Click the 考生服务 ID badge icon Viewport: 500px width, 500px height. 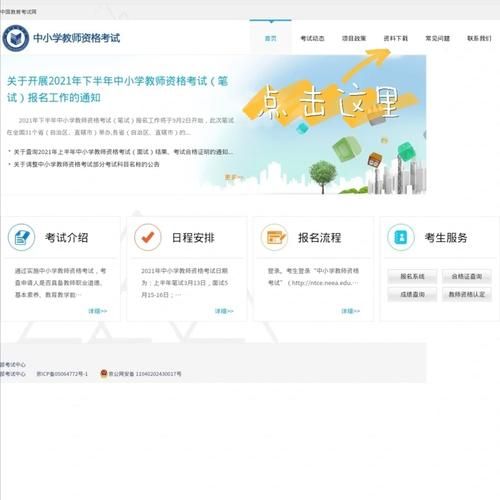point(401,237)
